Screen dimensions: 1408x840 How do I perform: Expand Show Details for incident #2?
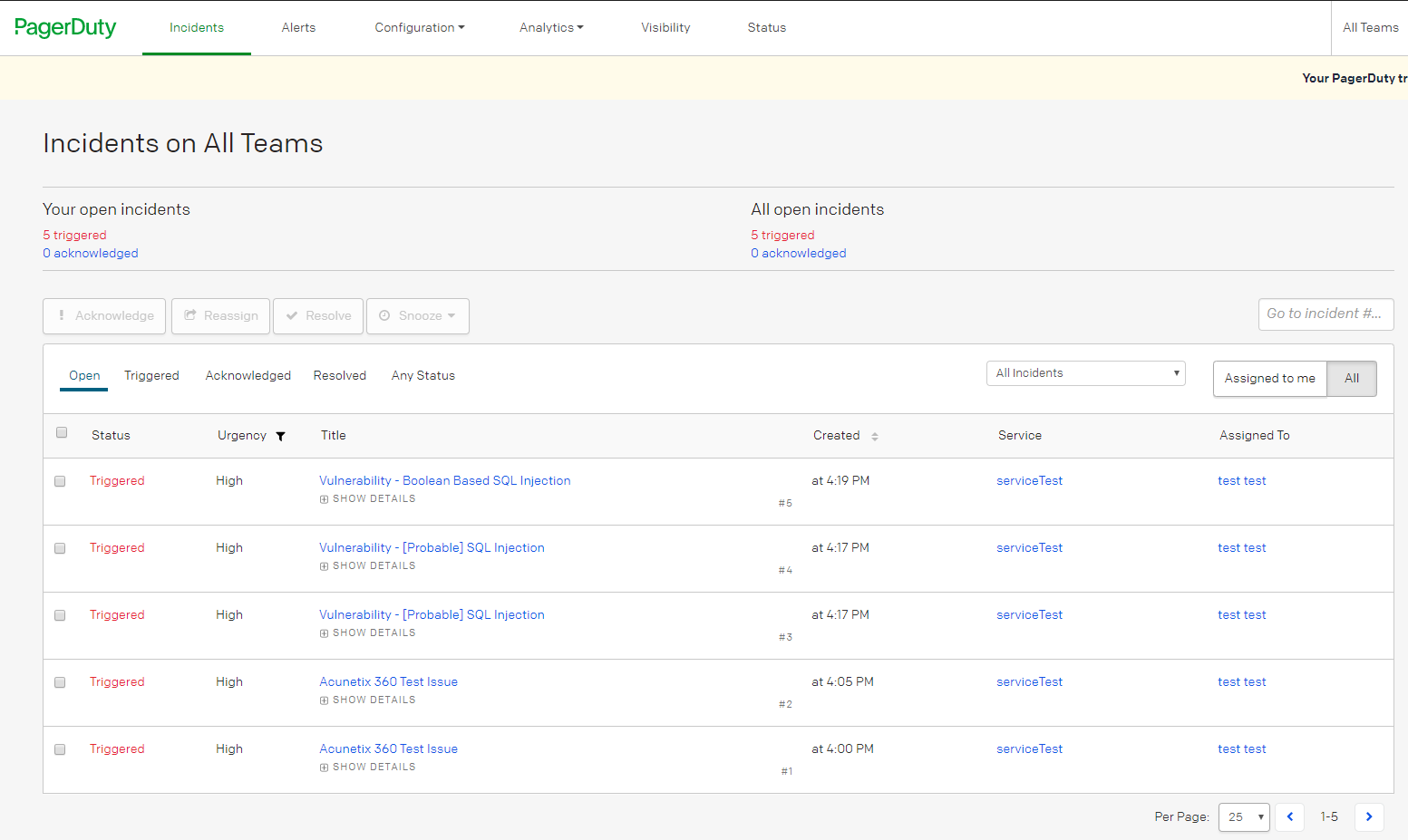(x=367, y=700)
